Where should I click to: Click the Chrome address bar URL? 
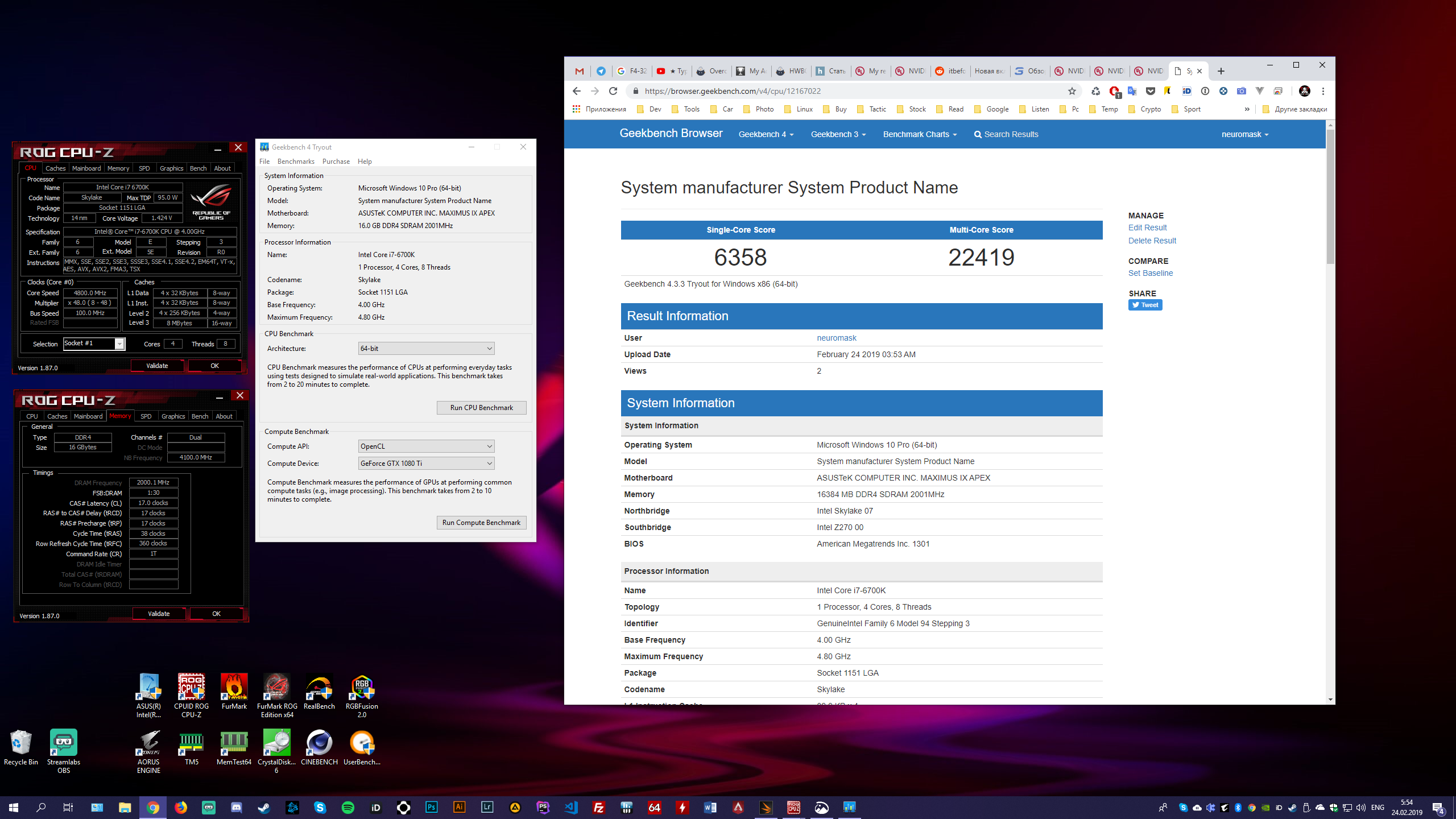click(733, 91)
